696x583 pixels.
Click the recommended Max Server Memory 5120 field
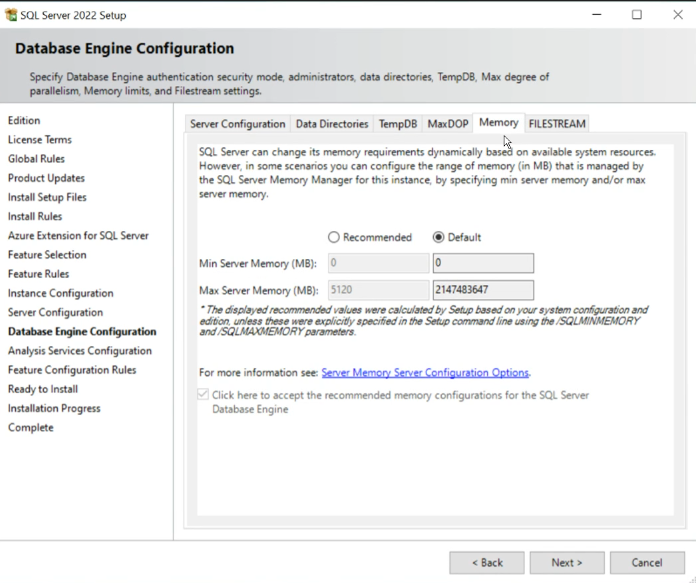379,290
